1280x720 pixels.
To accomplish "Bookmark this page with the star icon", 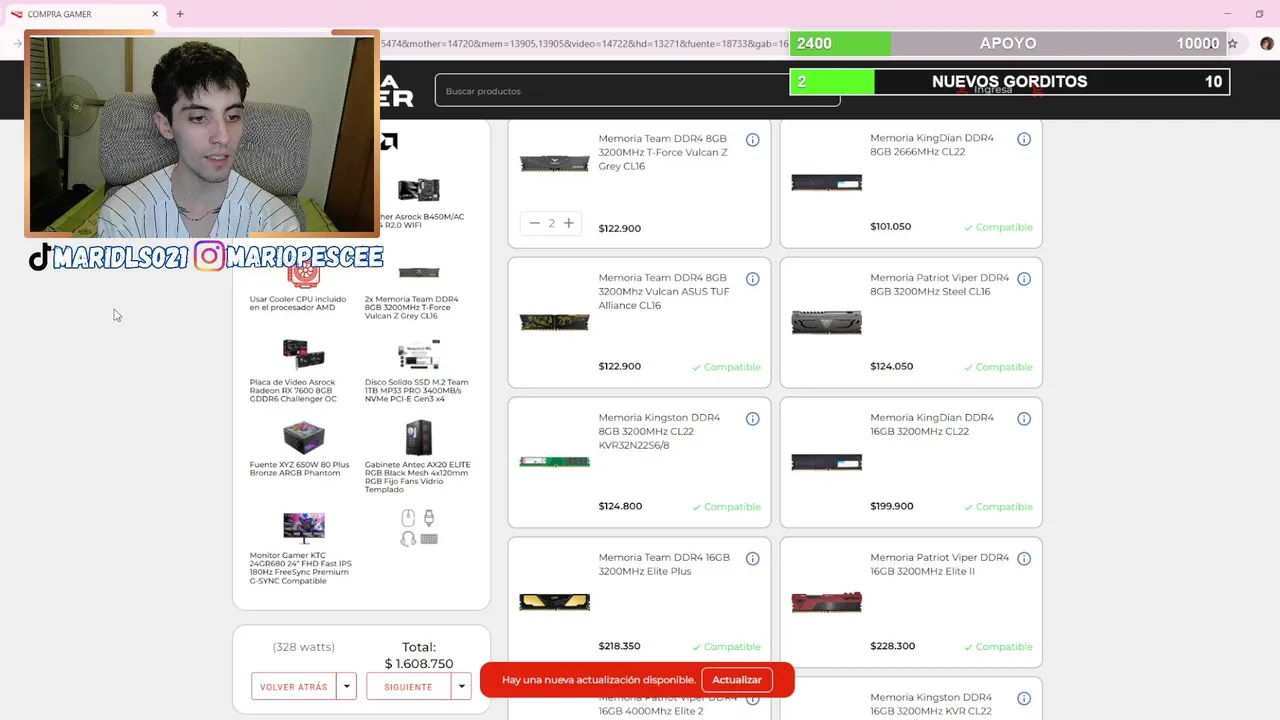I will (x=1232, y=43).
